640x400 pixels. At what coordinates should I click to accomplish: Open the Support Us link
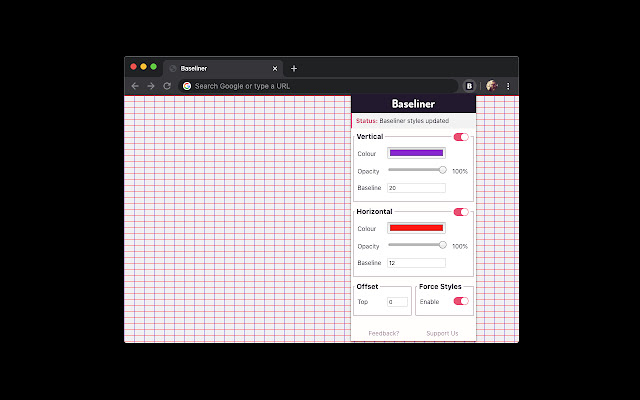click(442, 333)
